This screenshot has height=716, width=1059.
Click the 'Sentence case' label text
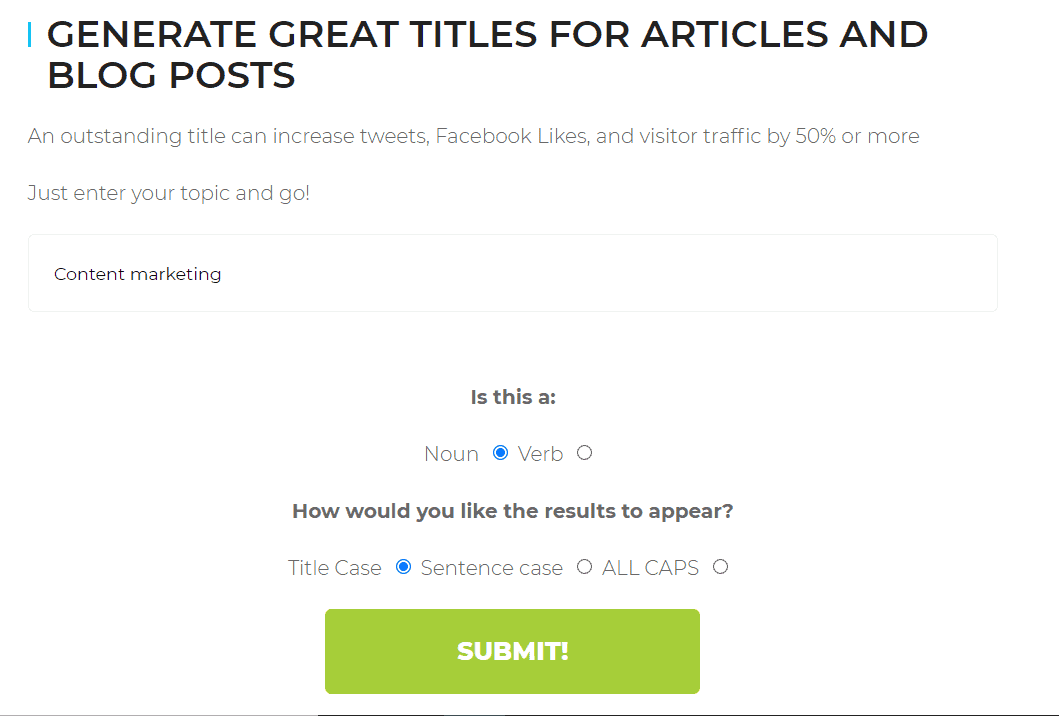492,568
